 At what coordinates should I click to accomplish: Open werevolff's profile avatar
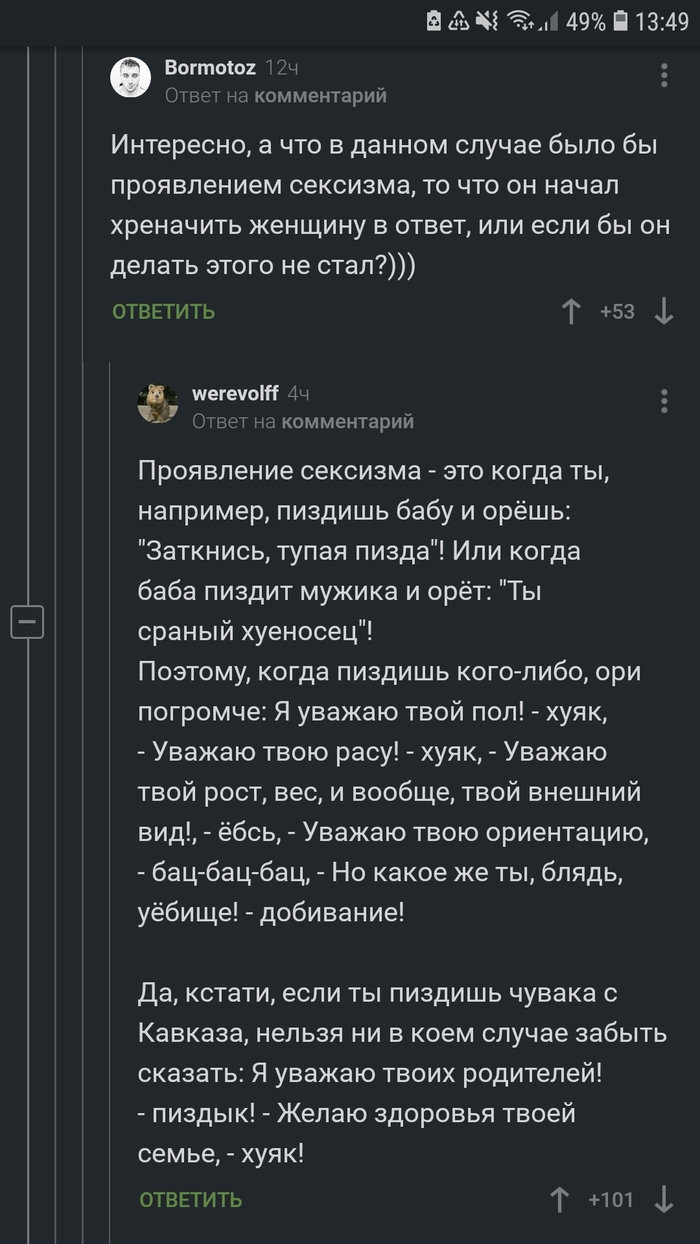point(158,402)
